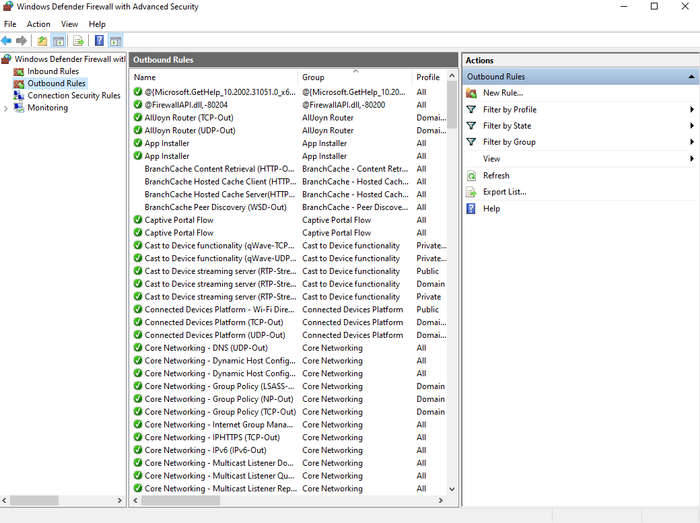Click the Export List icon in Actions pane
The width and height of the screenshot is (700, 523).
click(471, 192)
